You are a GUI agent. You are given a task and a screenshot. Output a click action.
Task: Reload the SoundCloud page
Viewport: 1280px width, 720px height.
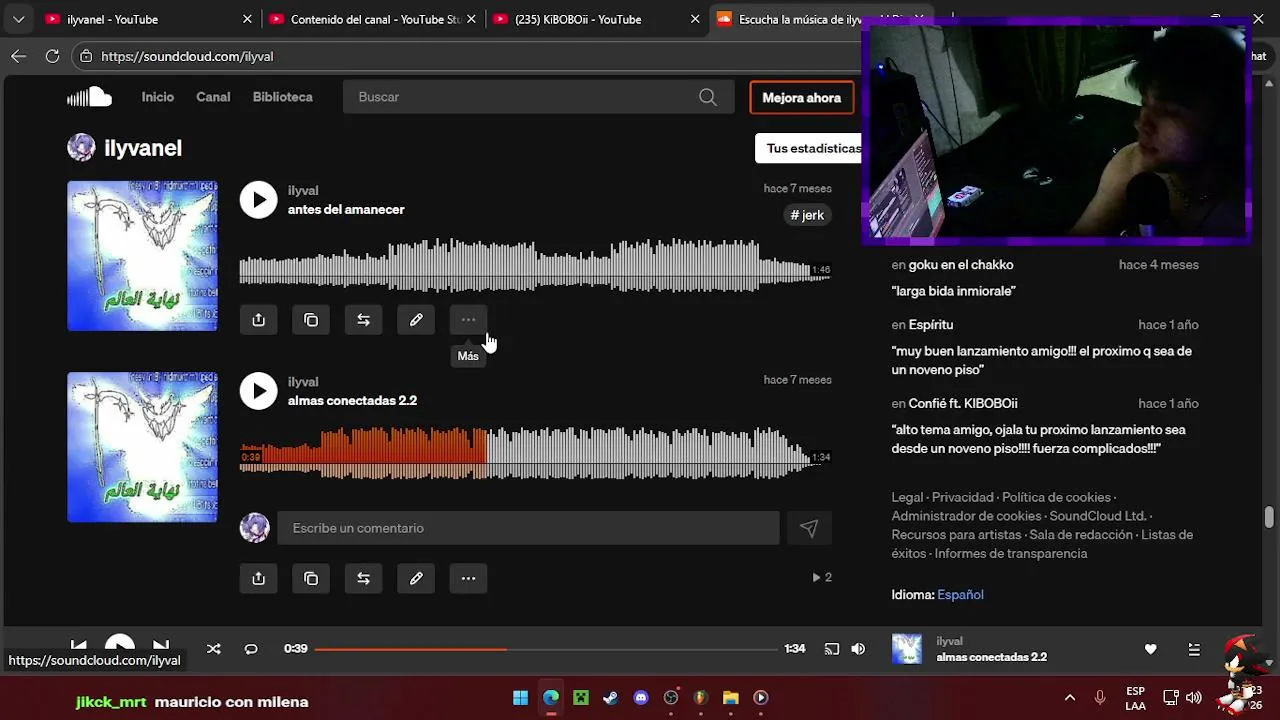tap(52, 56)
